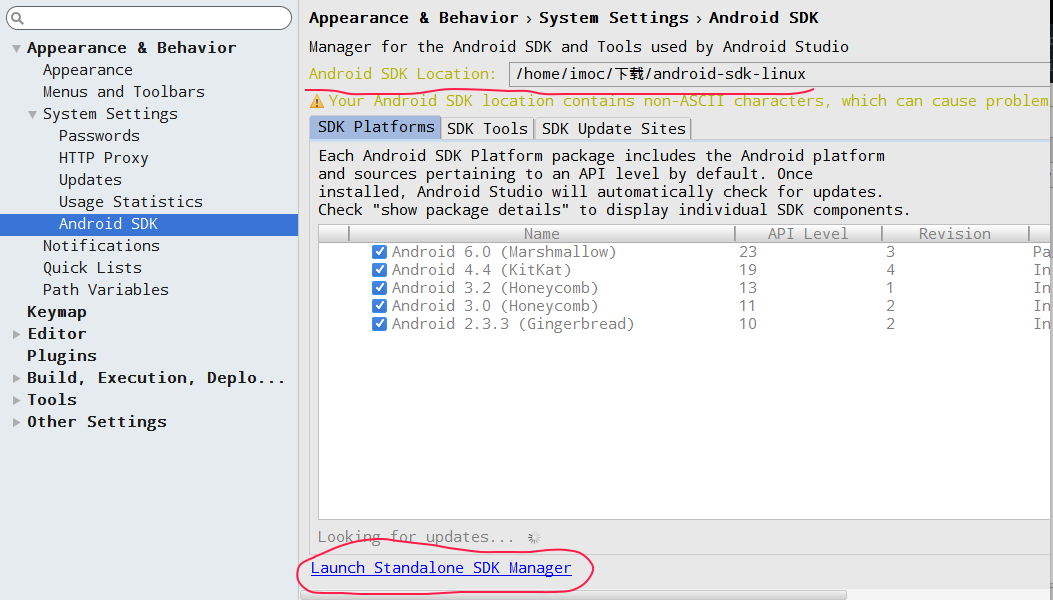Image resolution: width=1053 pixels, height=600 pixels.
Task: Open the Updates settings page
Action: (x=91, y=180)
